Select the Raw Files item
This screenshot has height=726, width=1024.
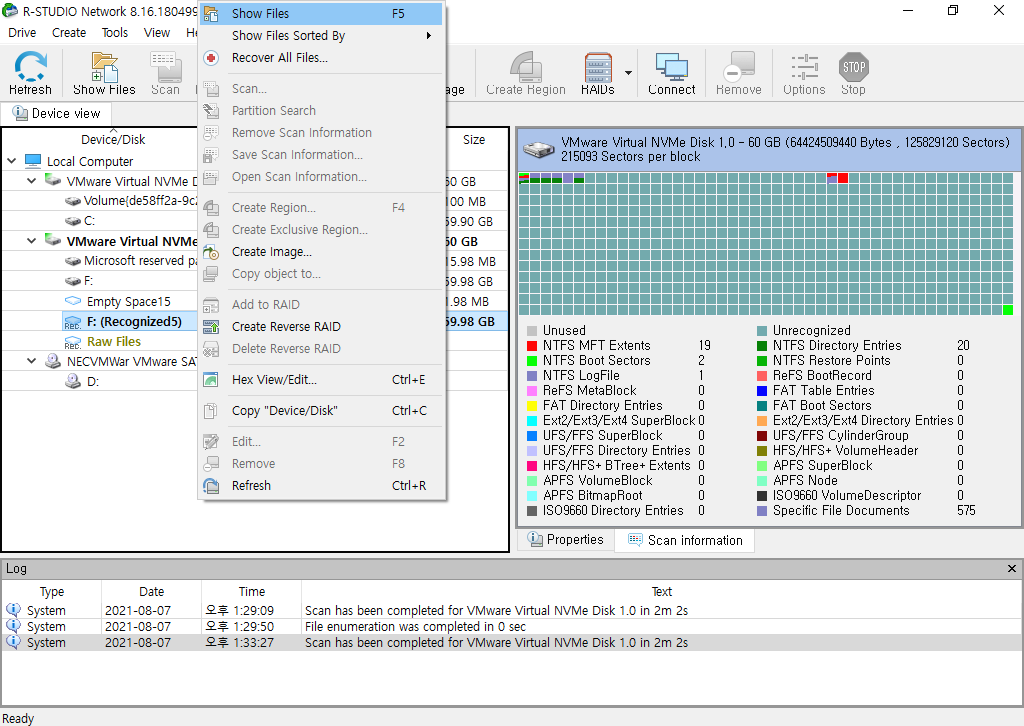click(x=114, y=341)
